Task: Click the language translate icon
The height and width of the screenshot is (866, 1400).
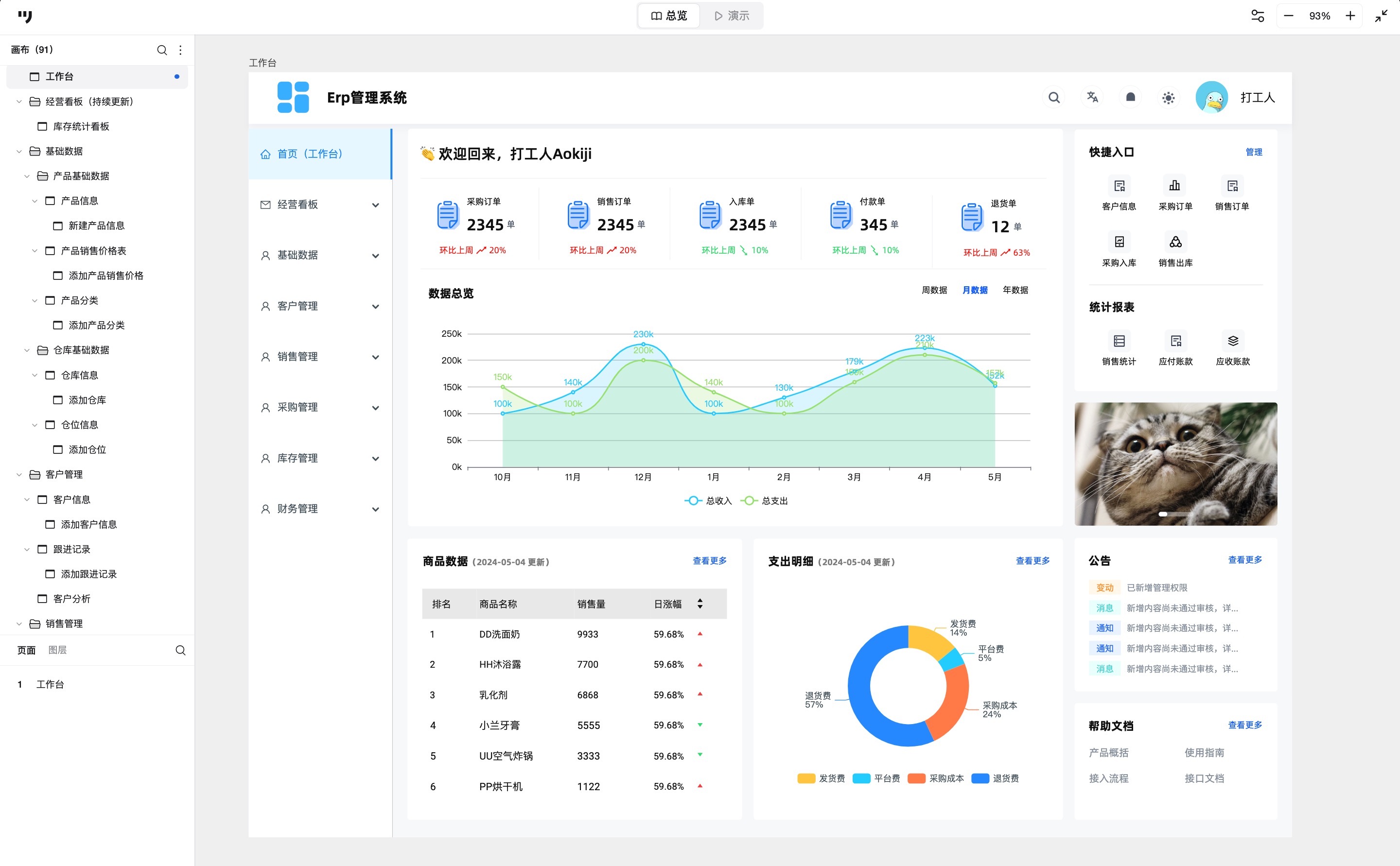Action: (1092, 97)
